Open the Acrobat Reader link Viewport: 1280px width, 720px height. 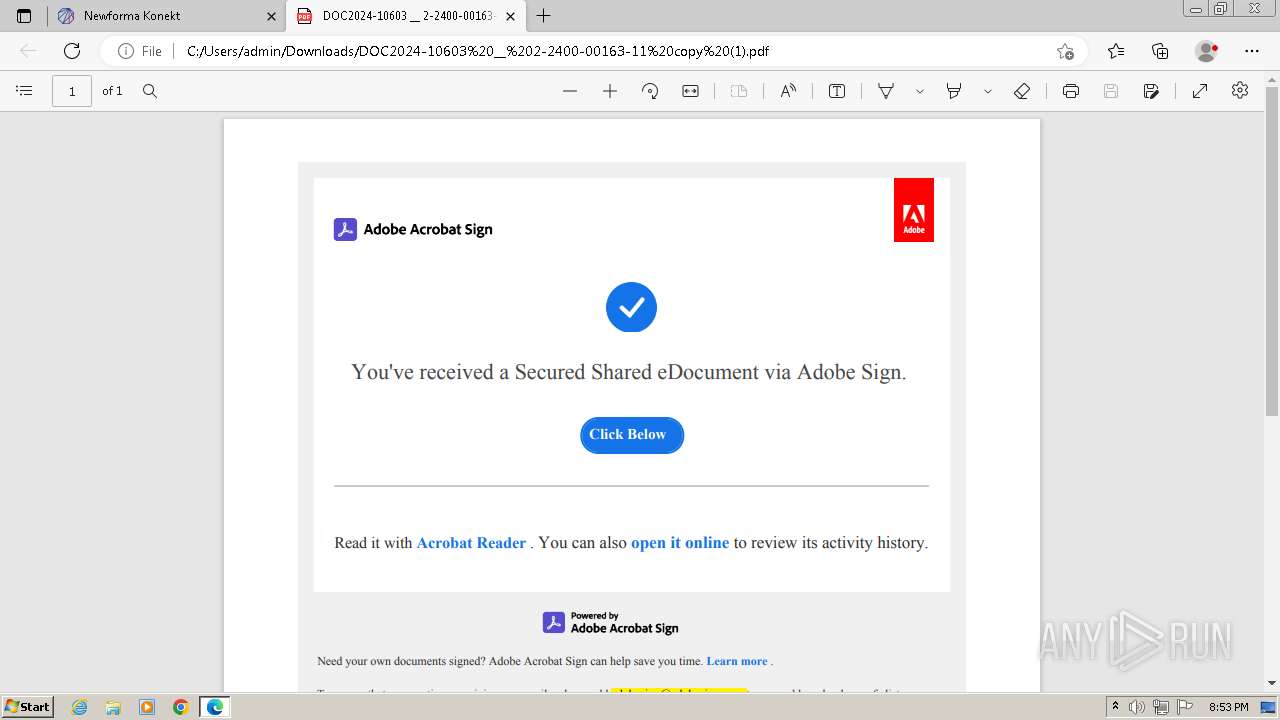(x=471, y=543)
